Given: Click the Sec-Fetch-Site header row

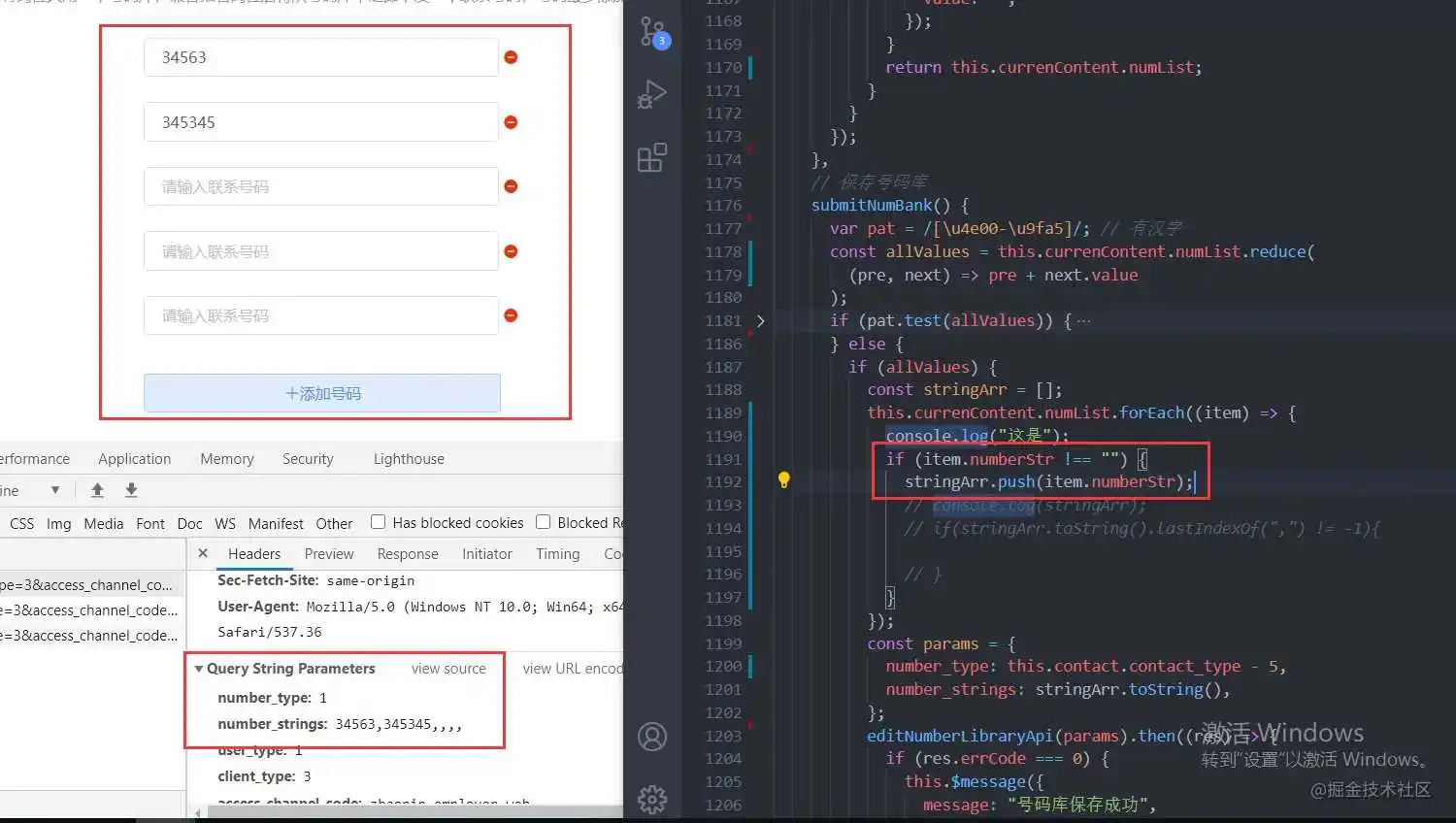Looking at the screenshot, I should [315, 580].
